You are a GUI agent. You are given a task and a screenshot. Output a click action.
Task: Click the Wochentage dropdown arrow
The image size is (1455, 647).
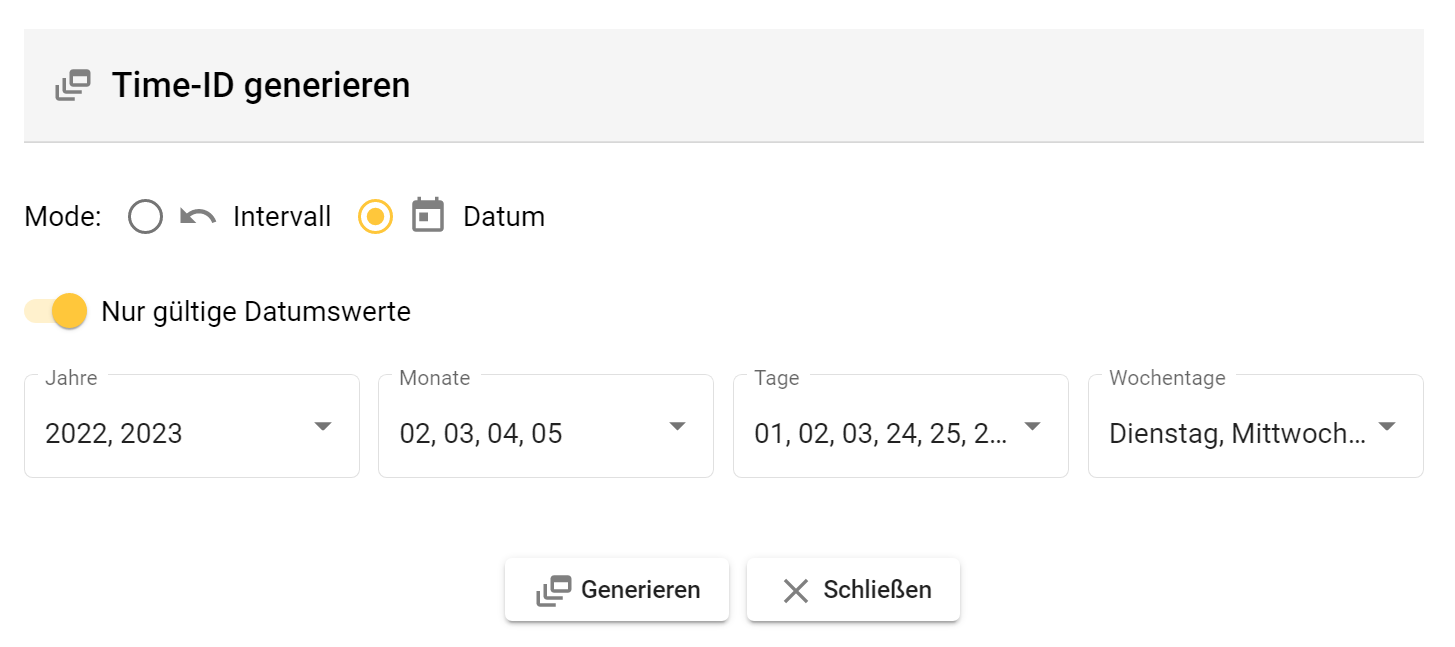point(1387,426)
